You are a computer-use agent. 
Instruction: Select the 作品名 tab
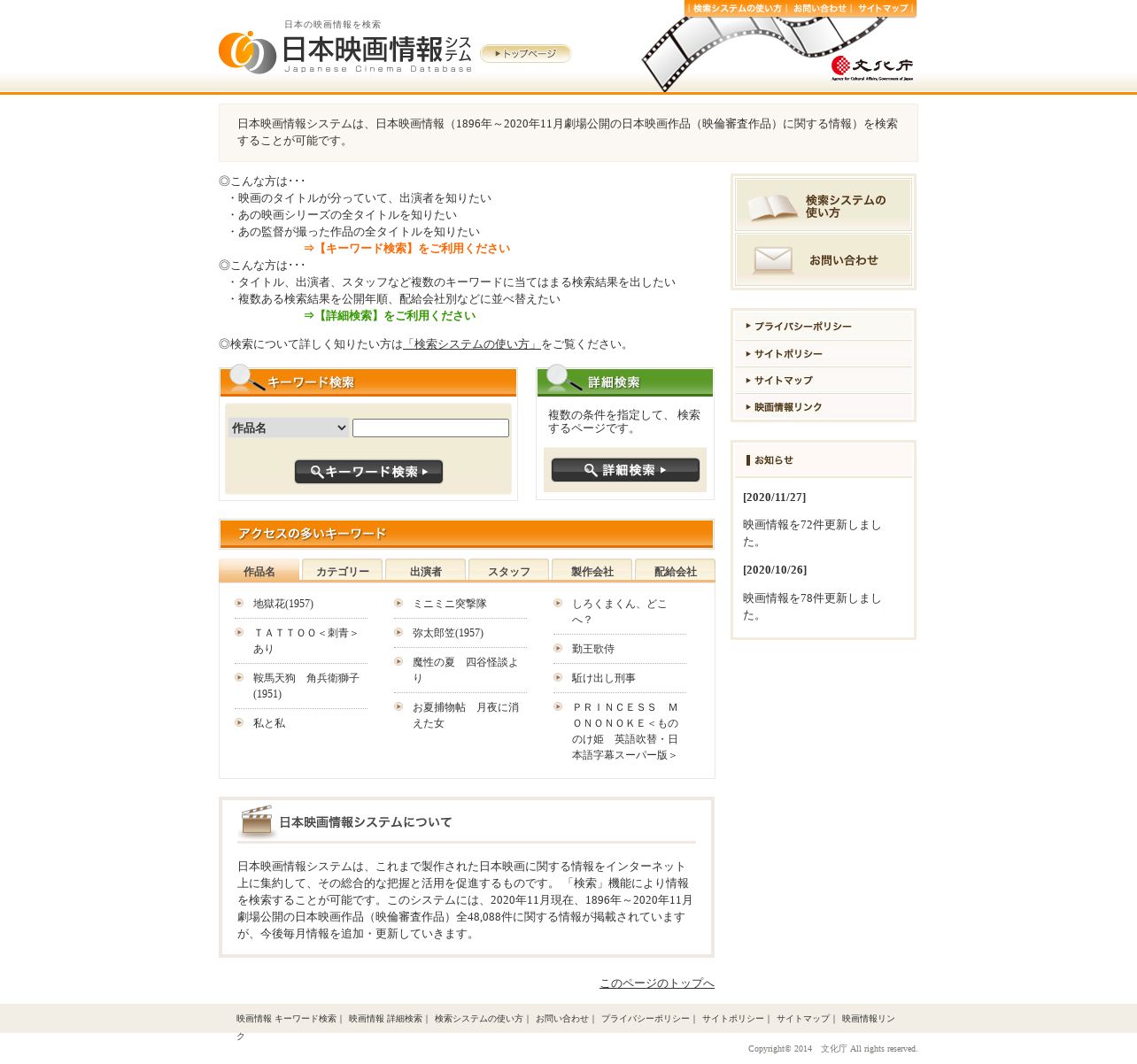[x=259, y=571]
